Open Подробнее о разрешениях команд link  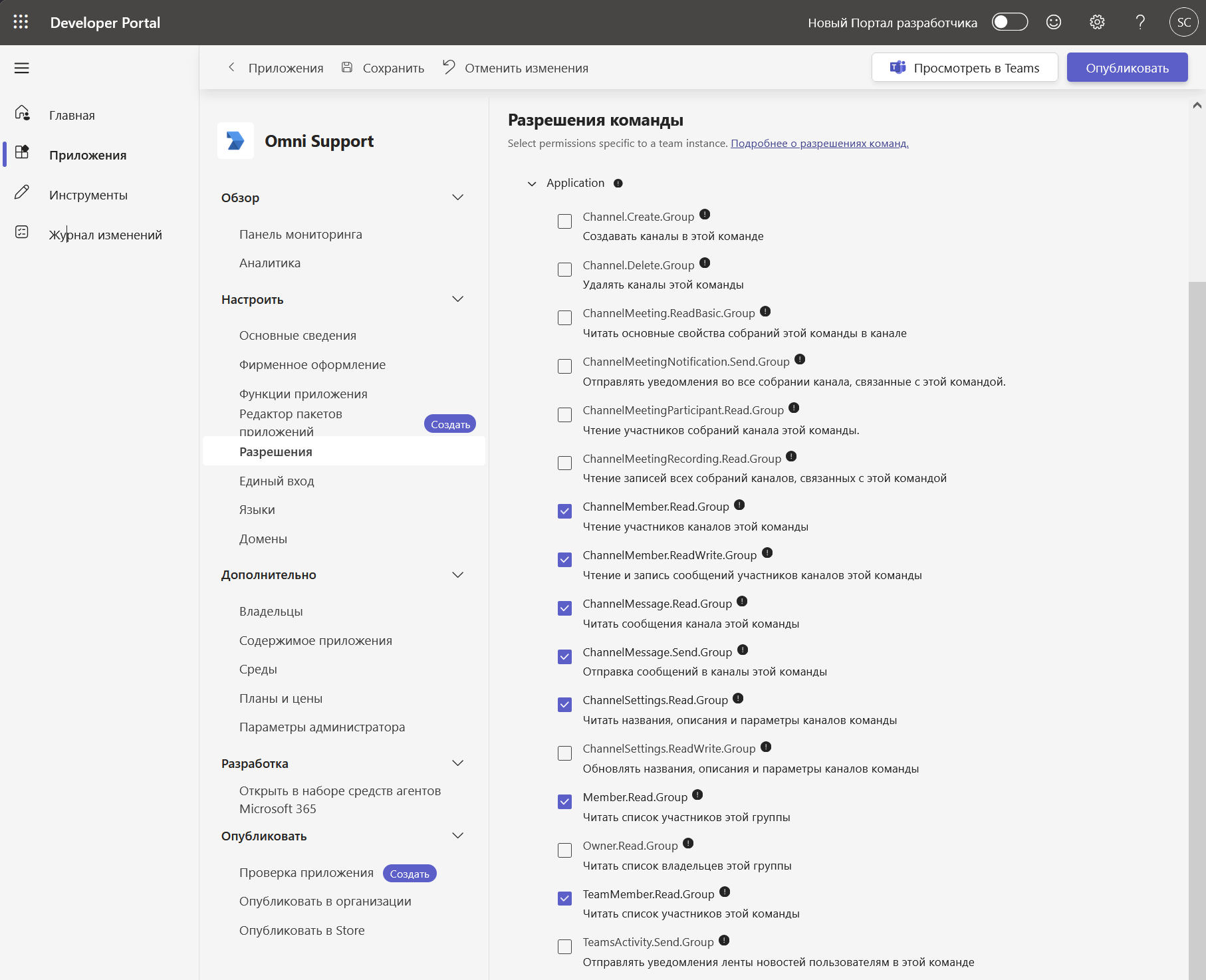coord(820,144)
